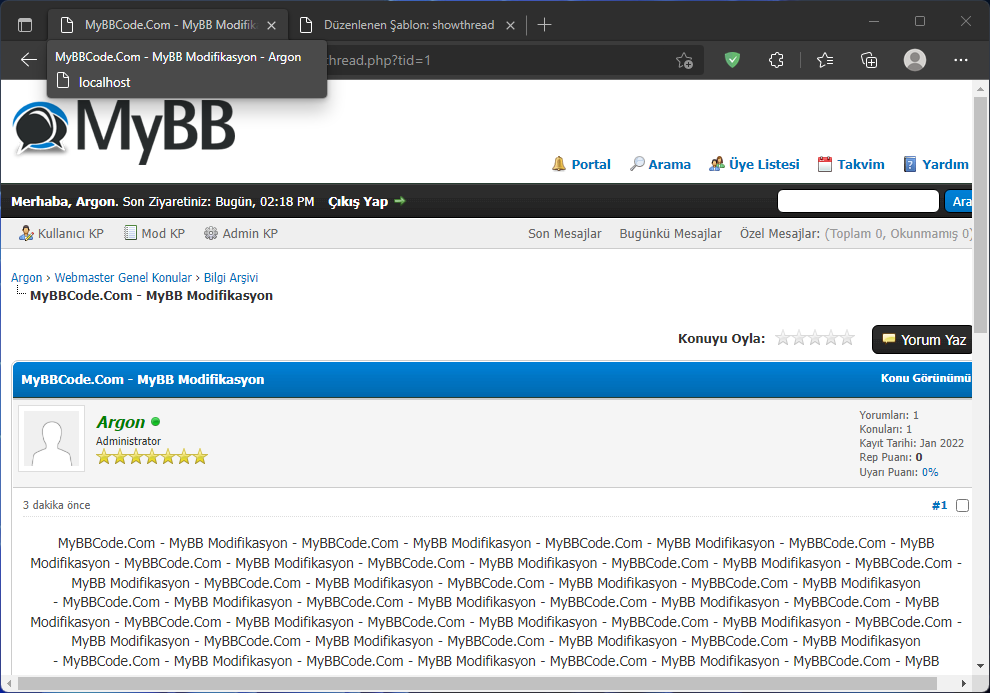Click the Yorum Yaz reply button
Viewport: 990px width, 693px height.
click(x=922, y=340)
